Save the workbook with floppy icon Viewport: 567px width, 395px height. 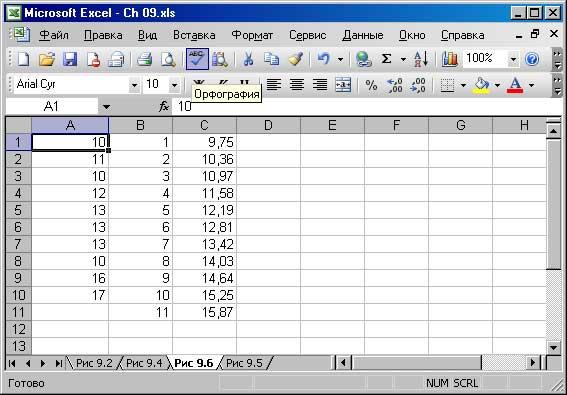click(x=70, y=59)
